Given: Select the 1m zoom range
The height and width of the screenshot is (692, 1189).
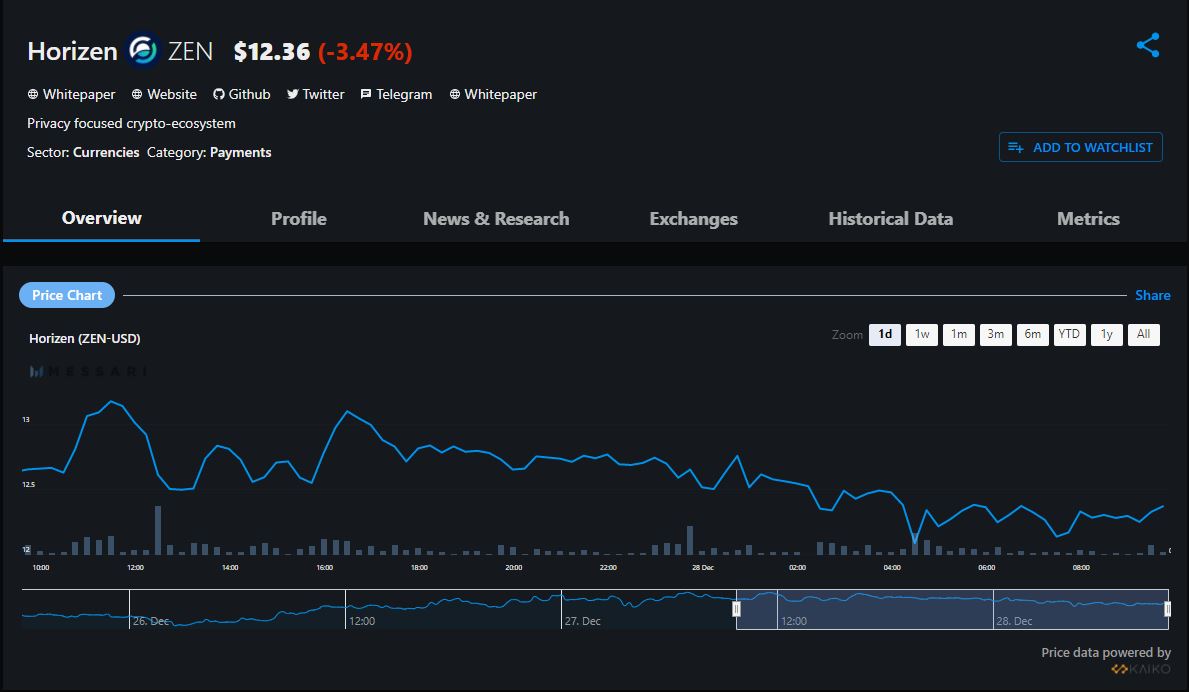Looking at the screenshot, I should 958,335.
